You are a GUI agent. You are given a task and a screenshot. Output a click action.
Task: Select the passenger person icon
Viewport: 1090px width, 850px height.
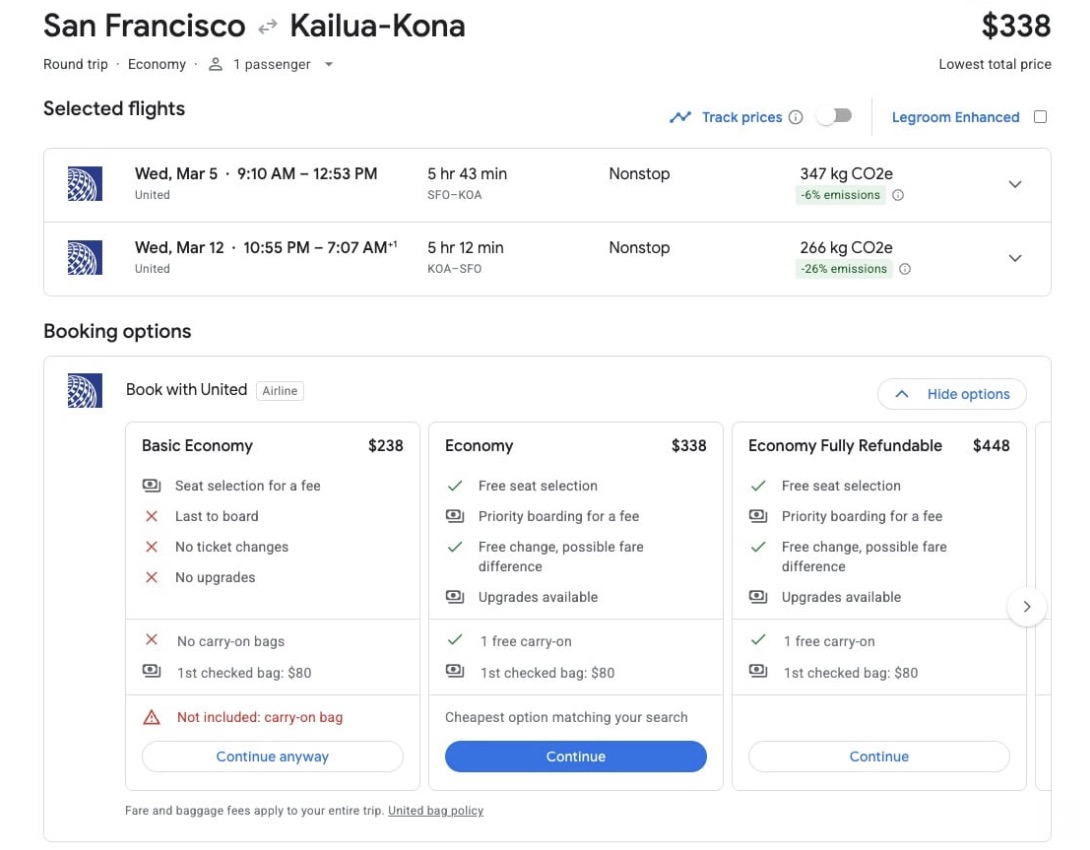tap(214, 64)
